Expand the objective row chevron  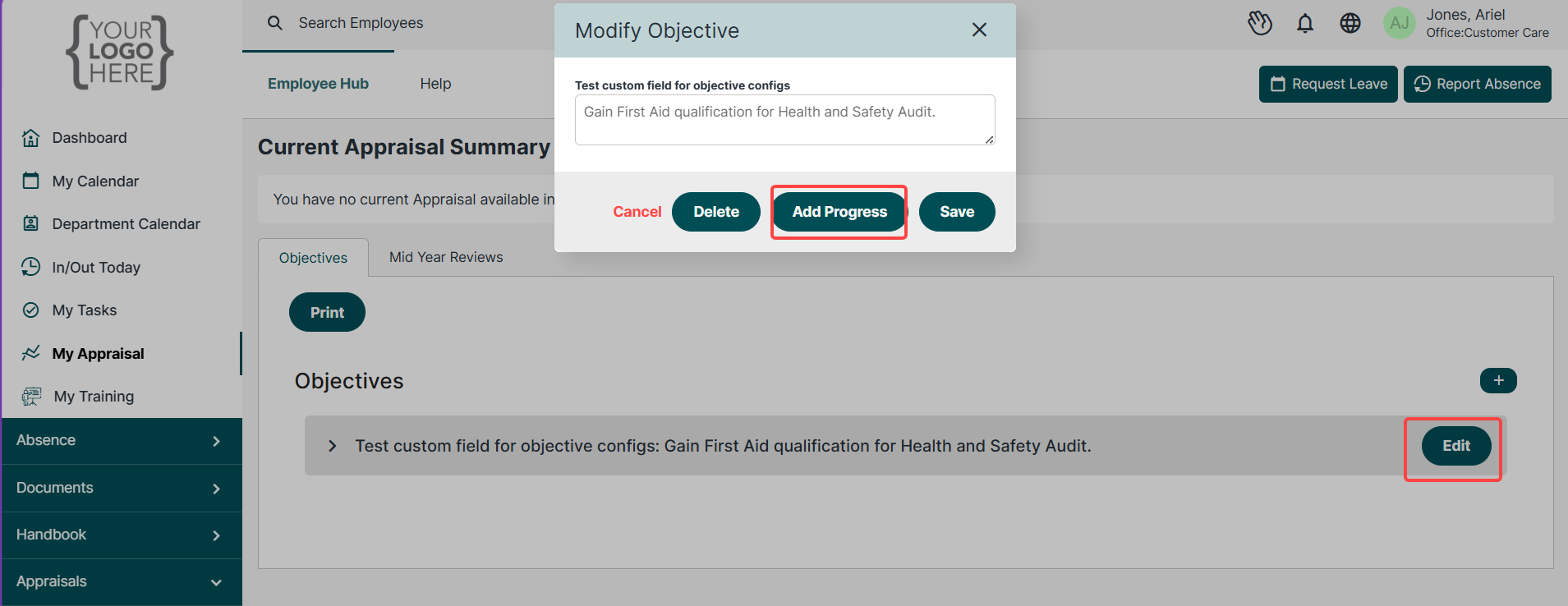pyautogui.click(x=332, y=446)
